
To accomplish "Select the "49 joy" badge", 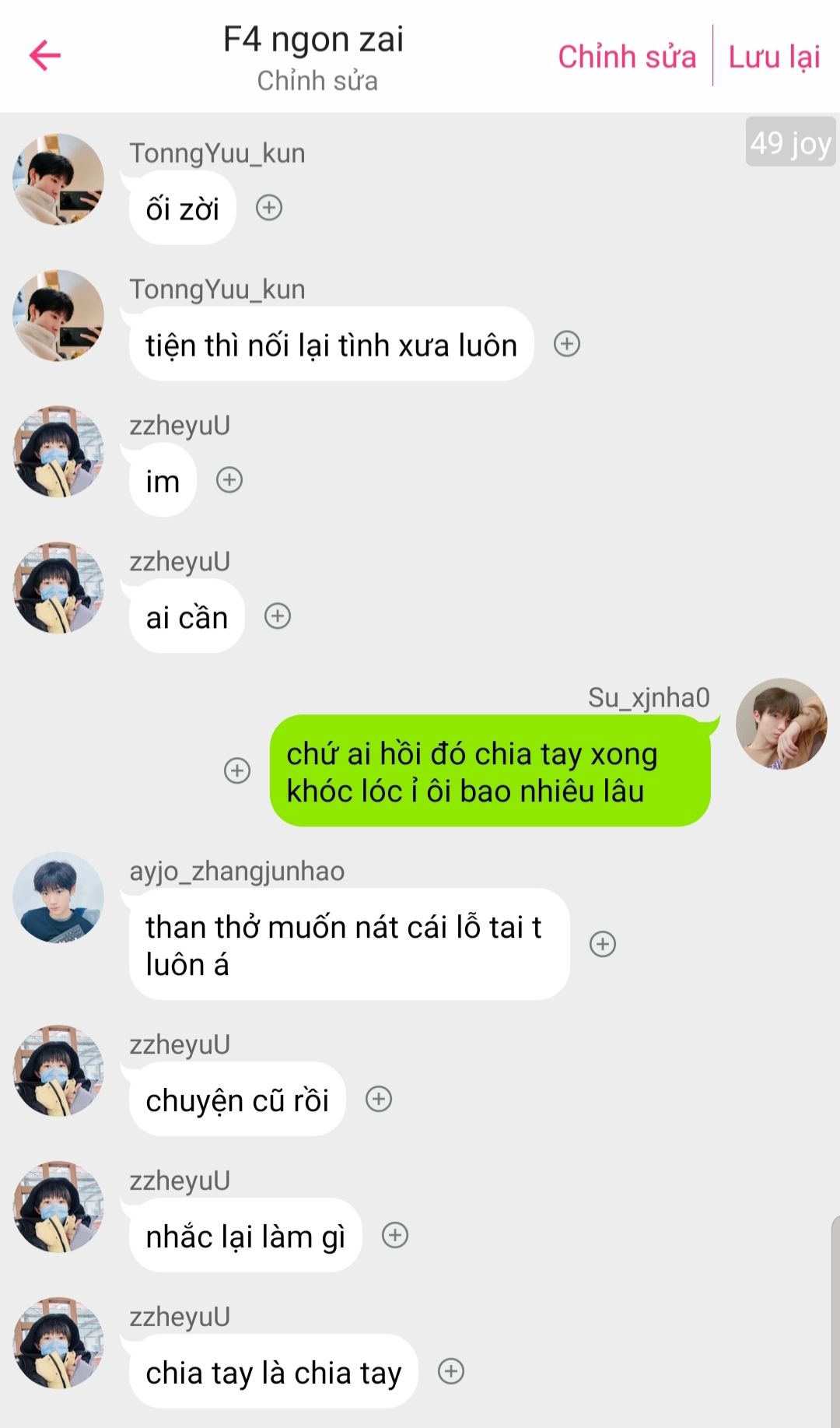I will pyautogui.click(x=790, y=142).
